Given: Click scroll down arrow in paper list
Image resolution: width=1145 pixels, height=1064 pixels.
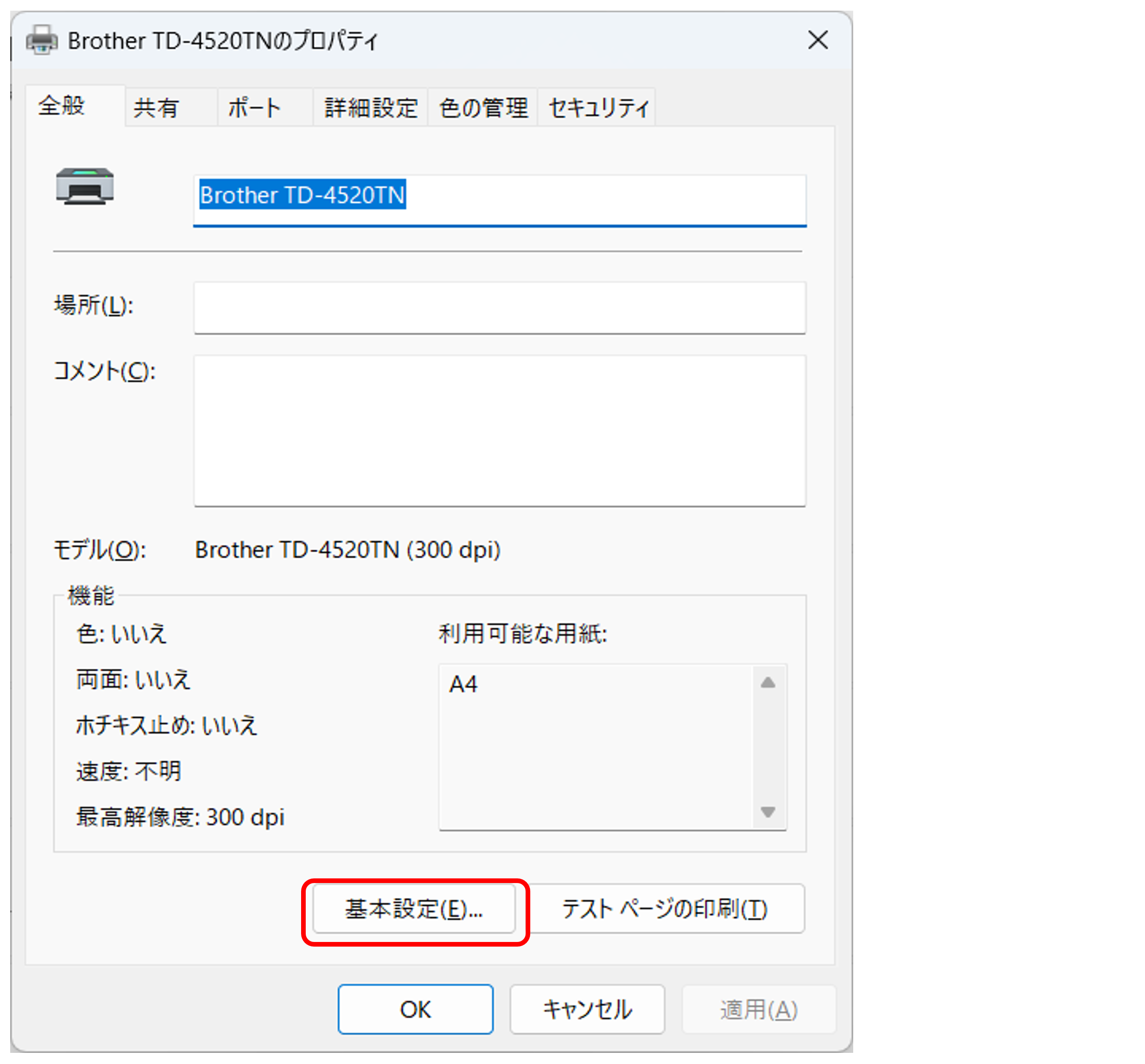Looking at the screenshot, I should click(767, 812).
